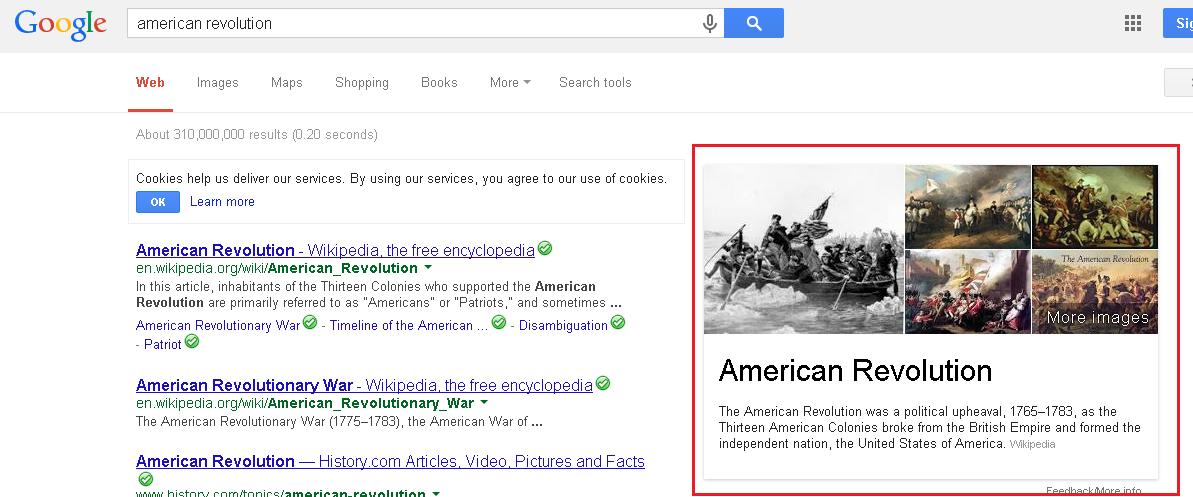This screenshot has height=497, width=1193.
Task: Click the Learn more cookies link
Action: coord(222,202)
